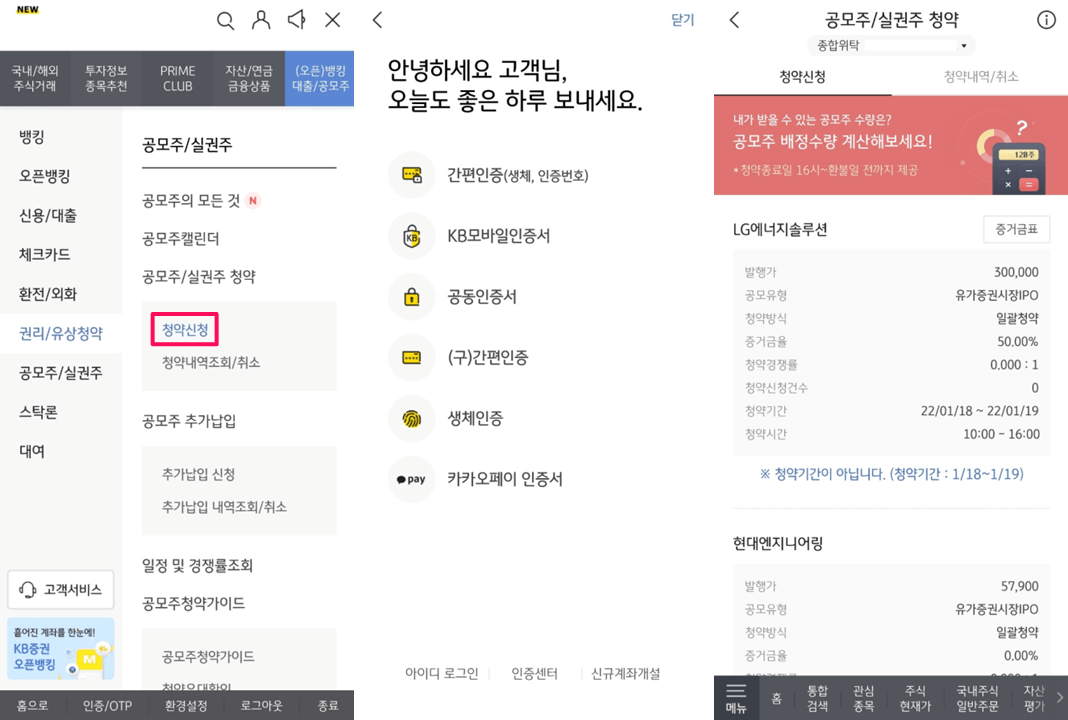The image size is (1068, 720).
Task: Open the 공모주청약가이드 submenu item
Action: [x=208, y=657]
